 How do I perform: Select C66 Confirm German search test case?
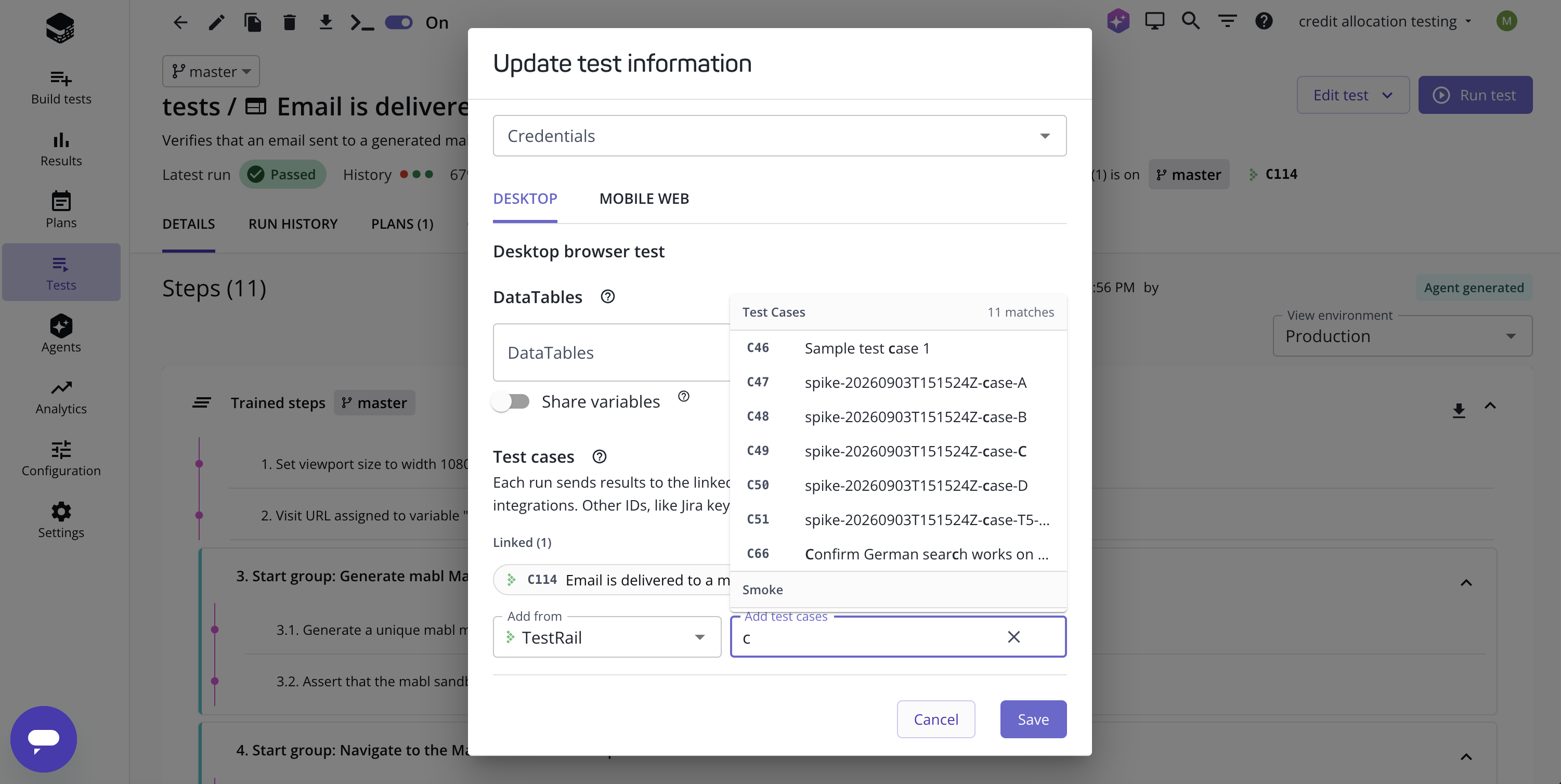tap(898, 554)
